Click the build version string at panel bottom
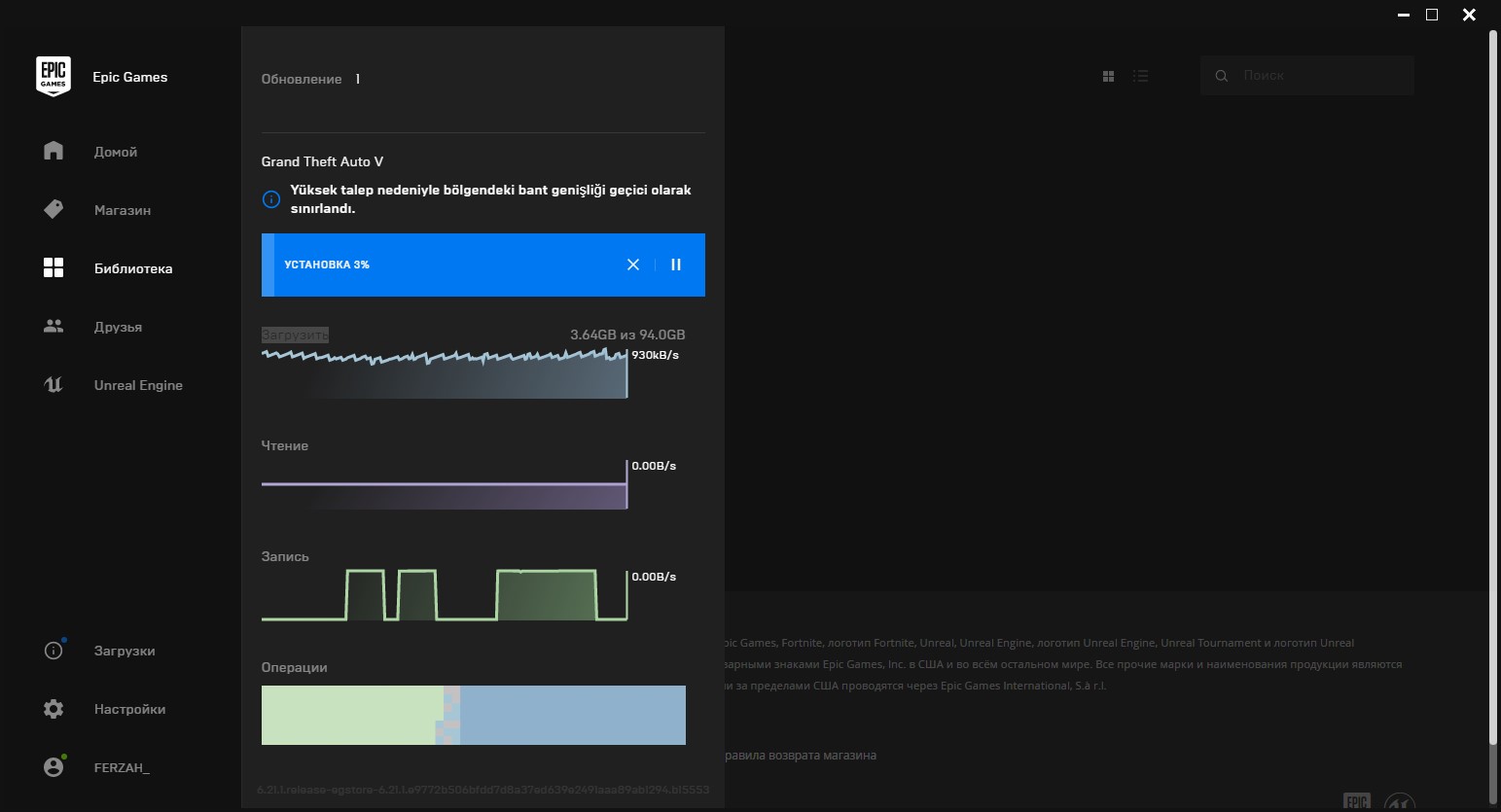Screen dimensions: 1501x812 point(483,790)
